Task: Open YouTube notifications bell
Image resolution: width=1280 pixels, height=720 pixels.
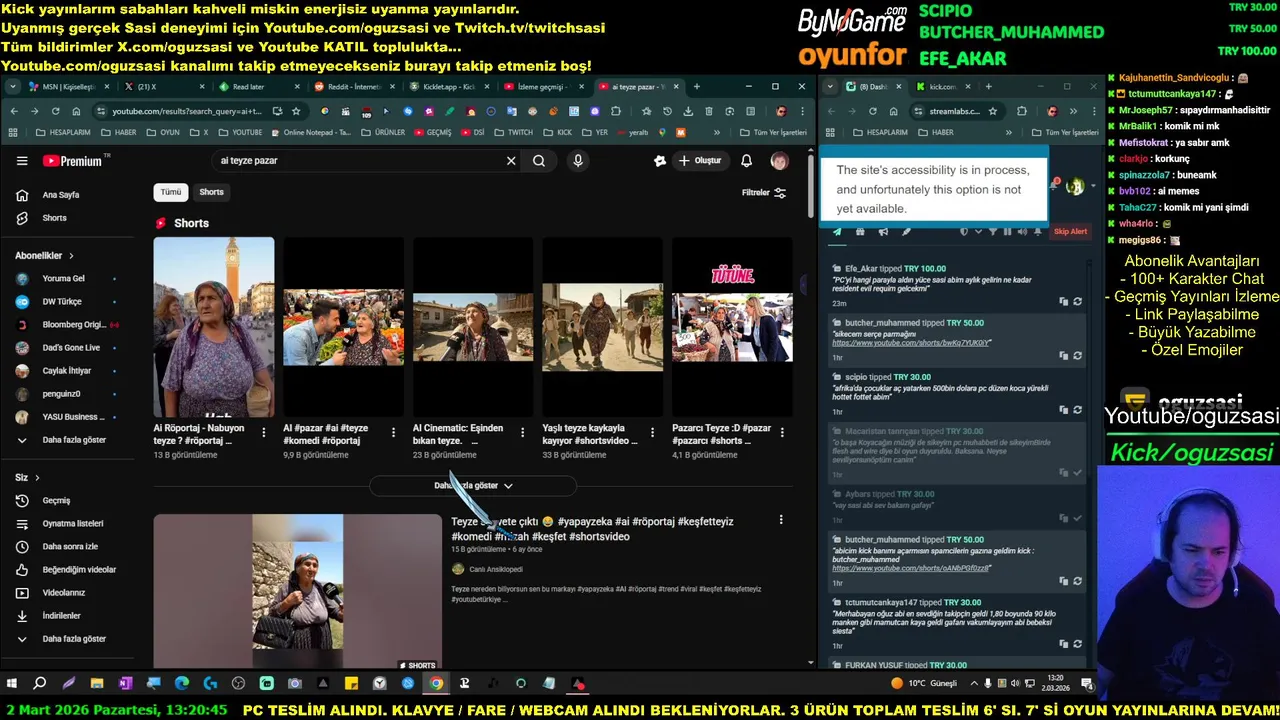Action: (x=746, y=161)
